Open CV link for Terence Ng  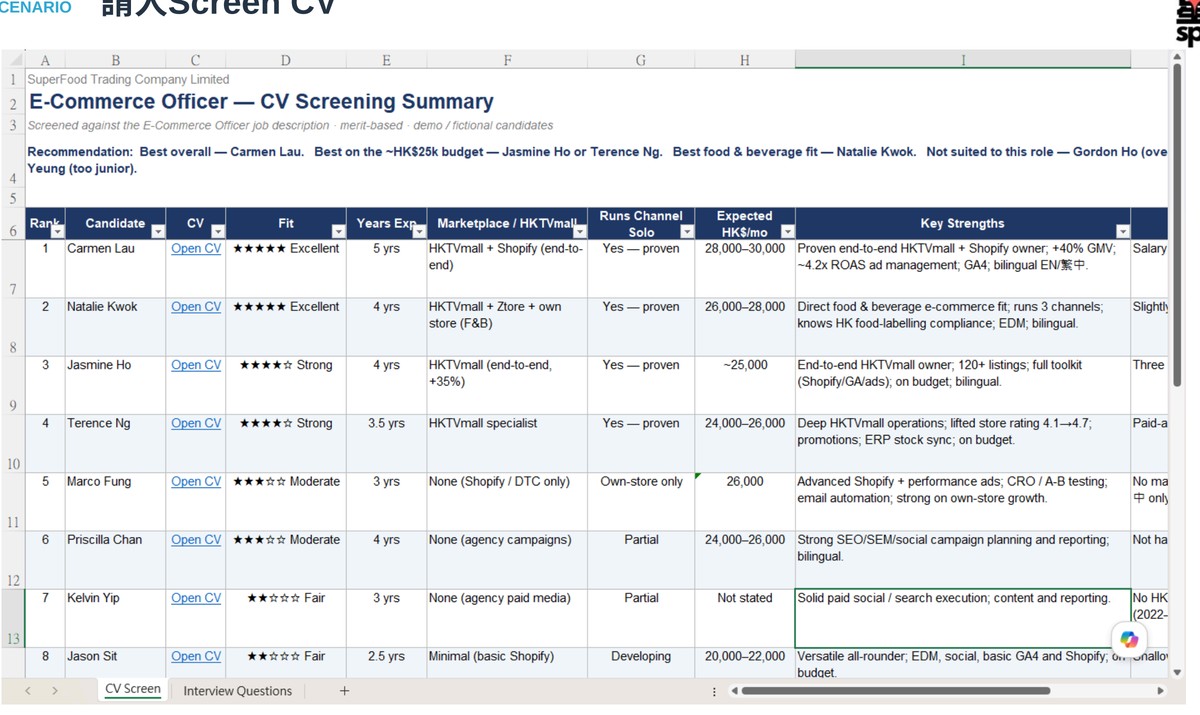[x=196, y=423]
